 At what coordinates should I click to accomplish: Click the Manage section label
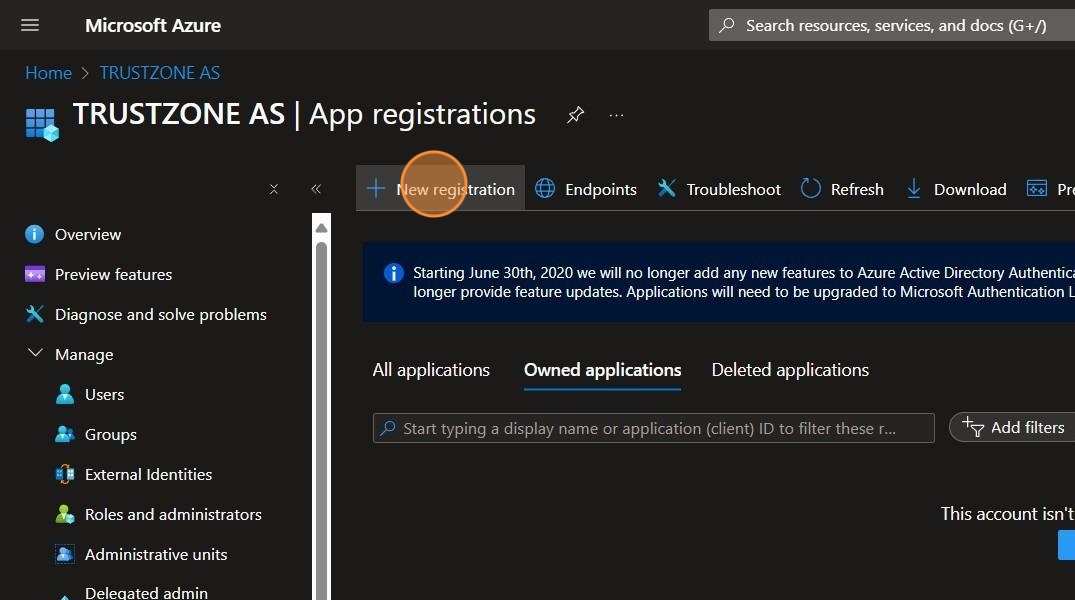tap(84, 355)
